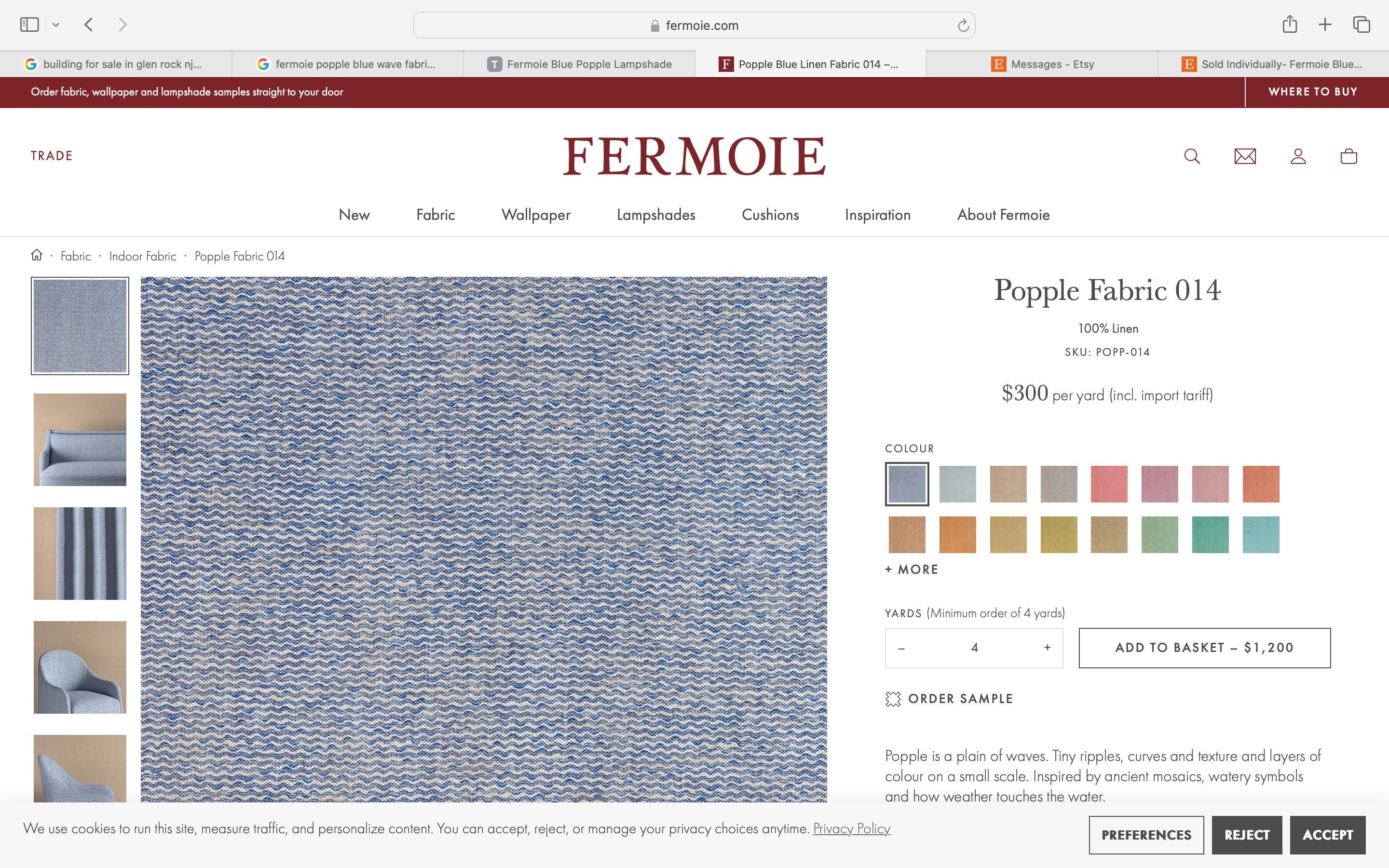This screenshot has width=1389, height=868.
Task: Decrease yards with the minus button
Action: (x=901, y=648)
